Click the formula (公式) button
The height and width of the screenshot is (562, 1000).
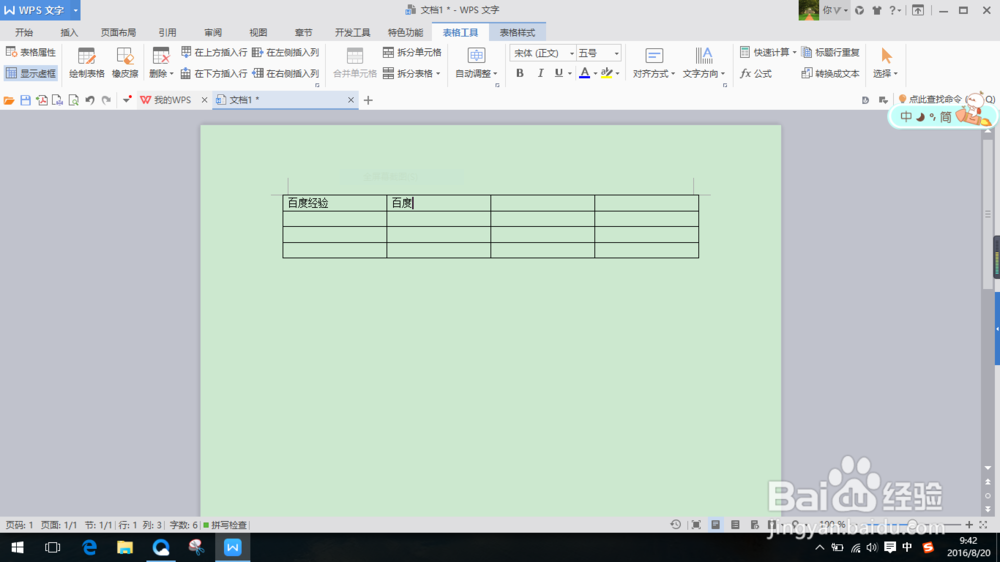coord(756,73)
